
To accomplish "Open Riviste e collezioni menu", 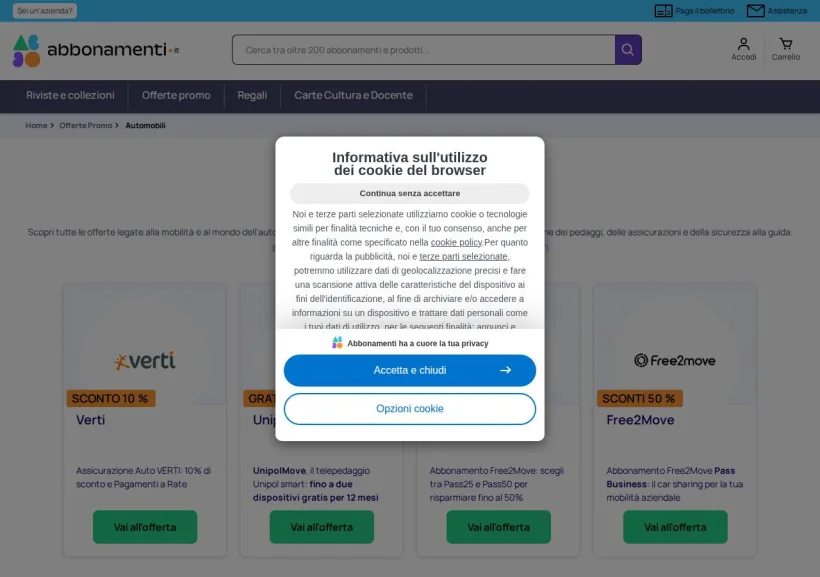I will 70,95.
